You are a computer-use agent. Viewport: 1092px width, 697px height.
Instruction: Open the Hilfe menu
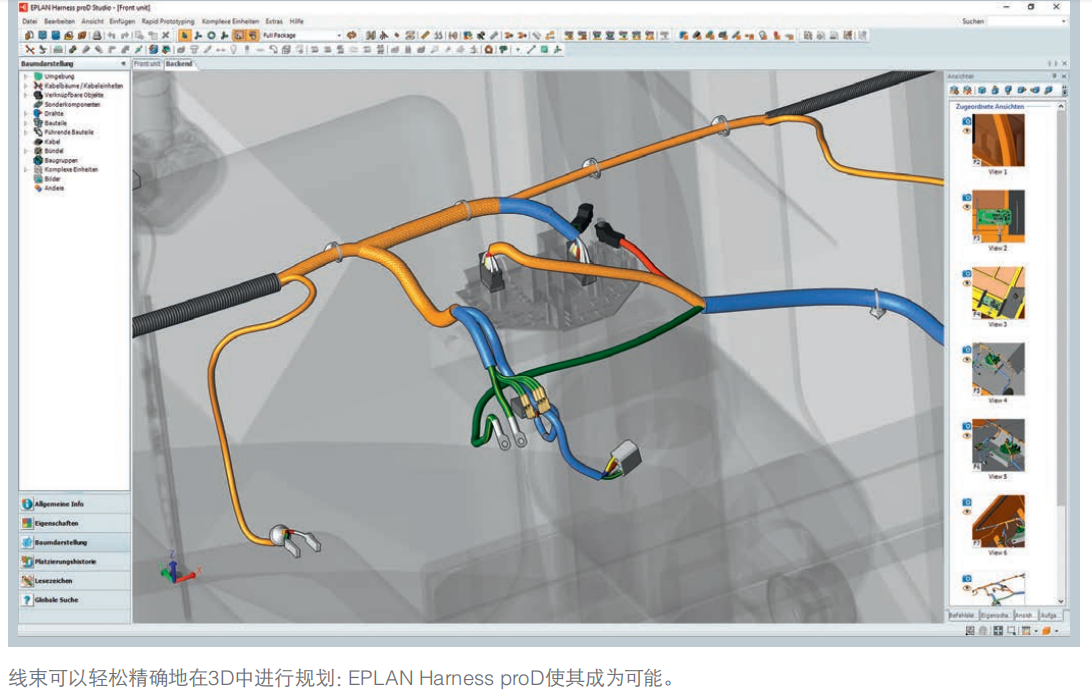point(297,22)
